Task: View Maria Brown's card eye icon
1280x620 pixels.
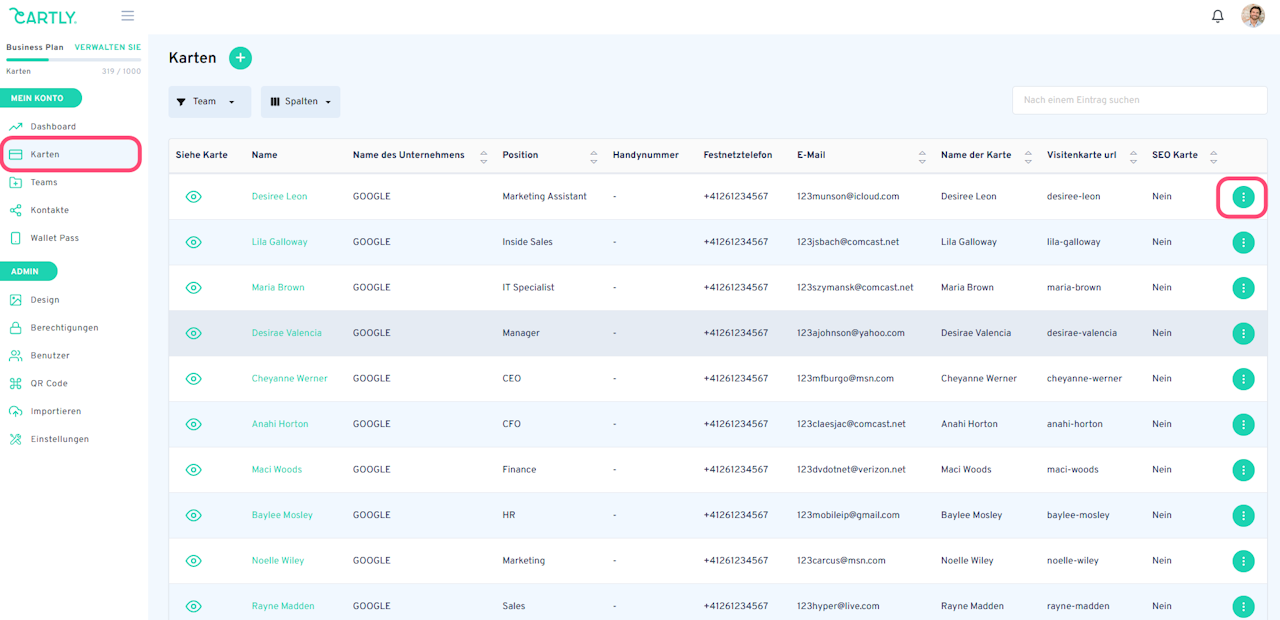Action: tap(194, 288)
